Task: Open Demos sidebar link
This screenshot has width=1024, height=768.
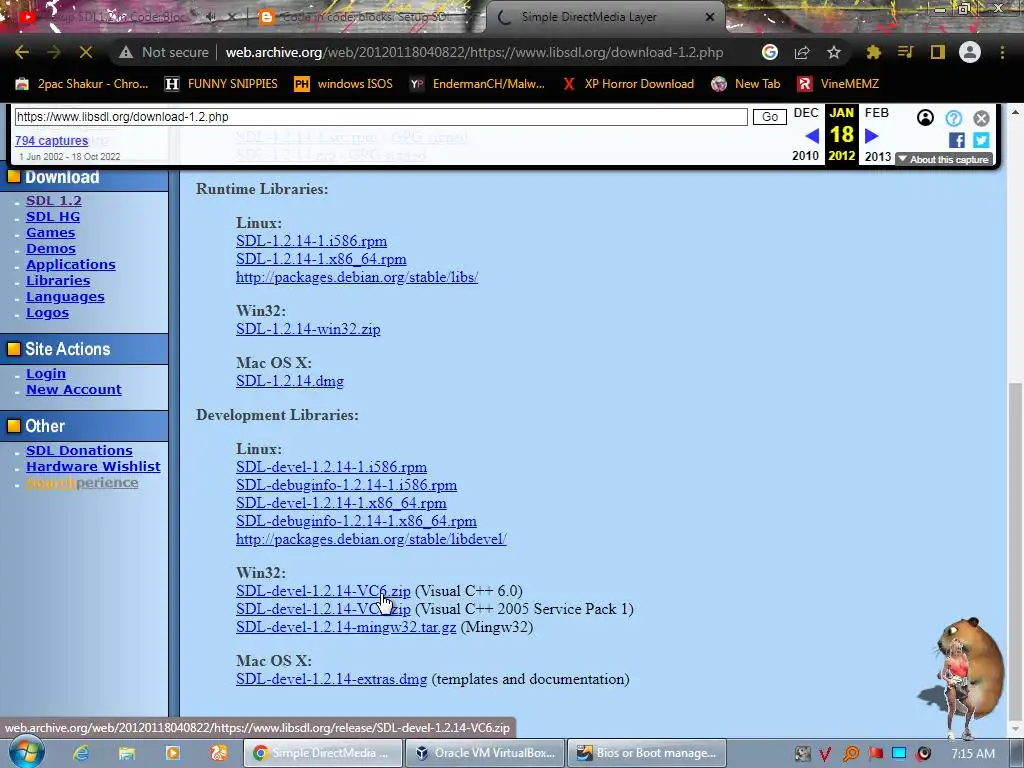Action: 51,249
